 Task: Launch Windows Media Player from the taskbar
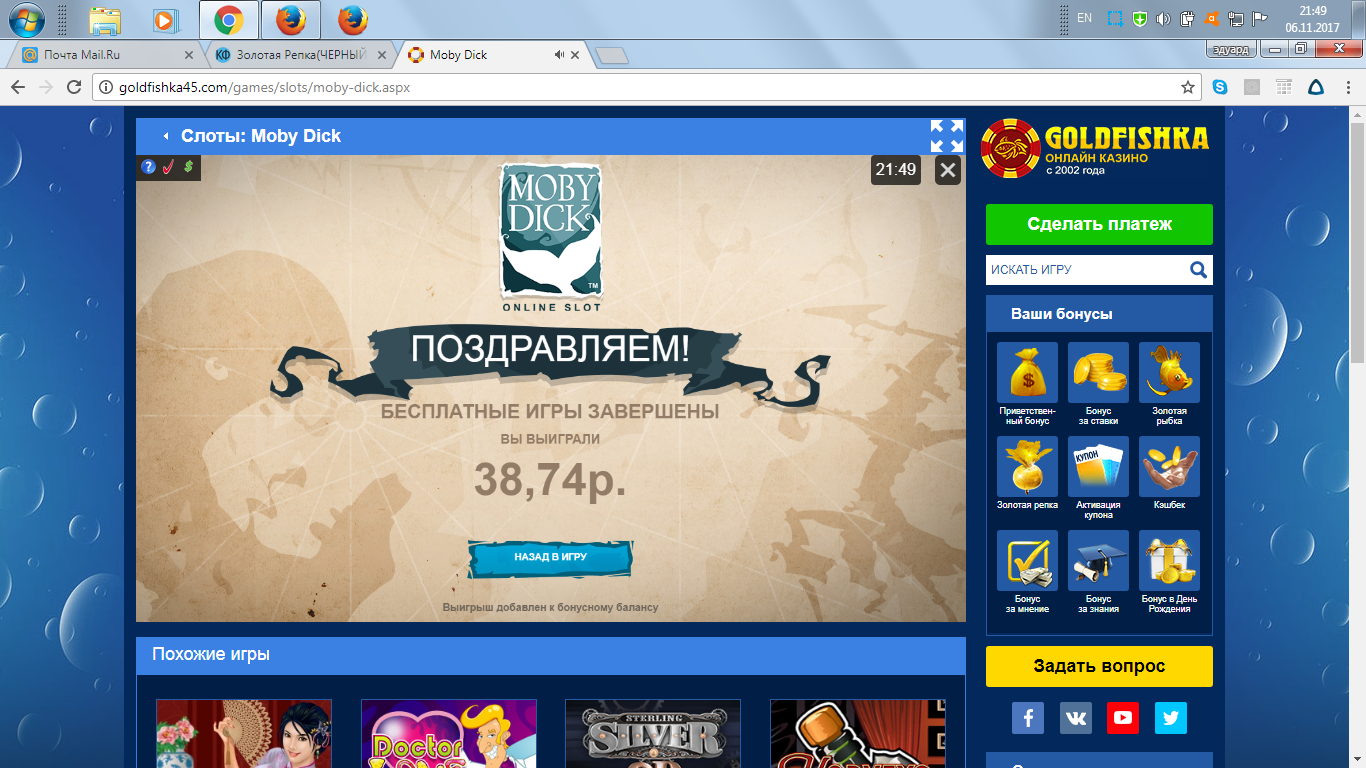point(165,19)
